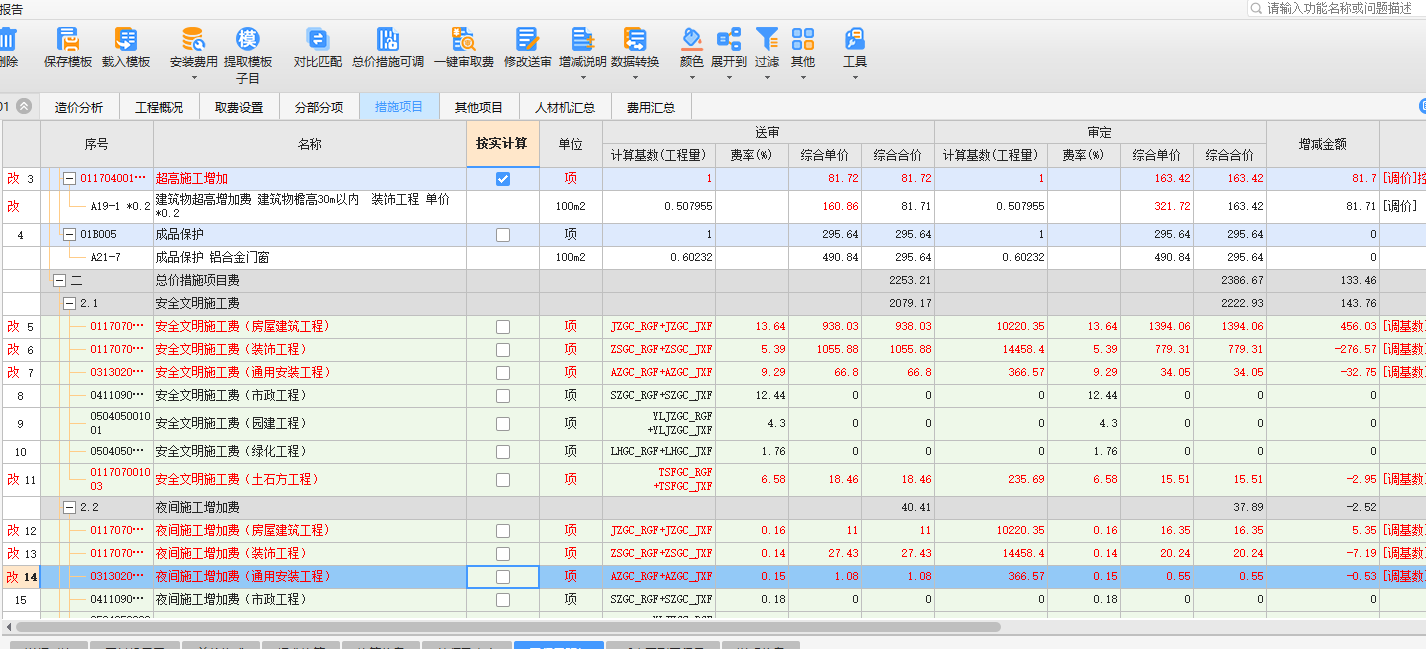The image size is (1426, 649).
Task: Click the 颜色 paint bucket icon
Action: click(x=692, y=40)
